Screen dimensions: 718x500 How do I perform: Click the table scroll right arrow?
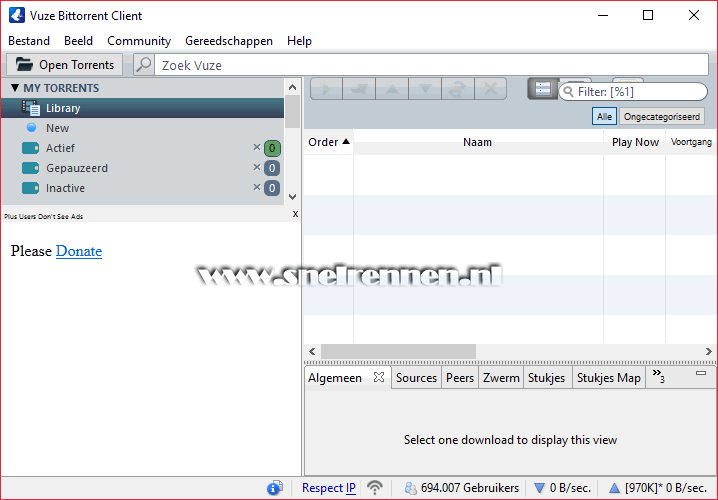(708, 351)
